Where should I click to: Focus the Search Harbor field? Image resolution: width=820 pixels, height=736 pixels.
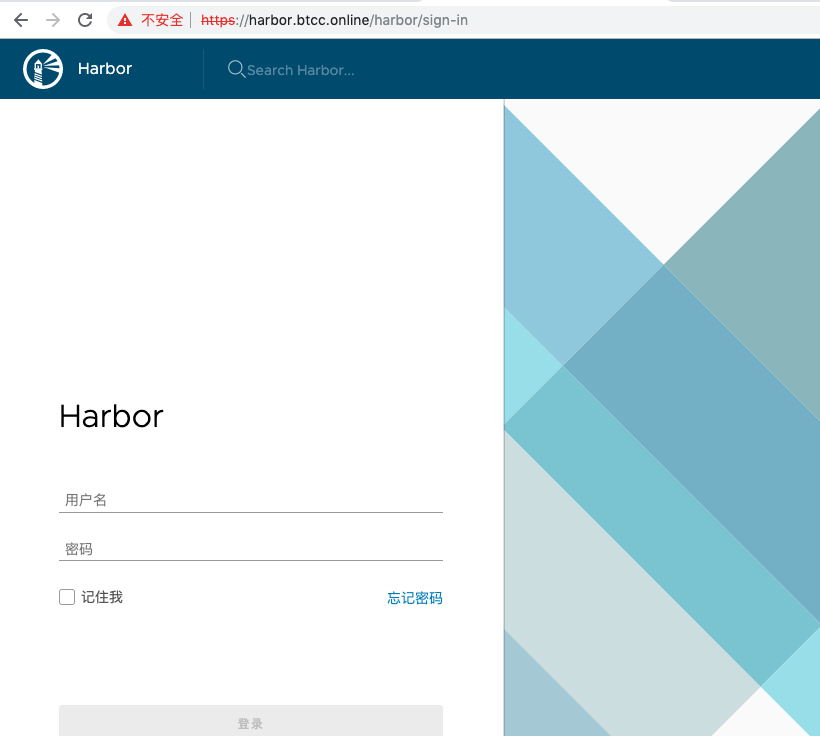[x=301, y=70]
